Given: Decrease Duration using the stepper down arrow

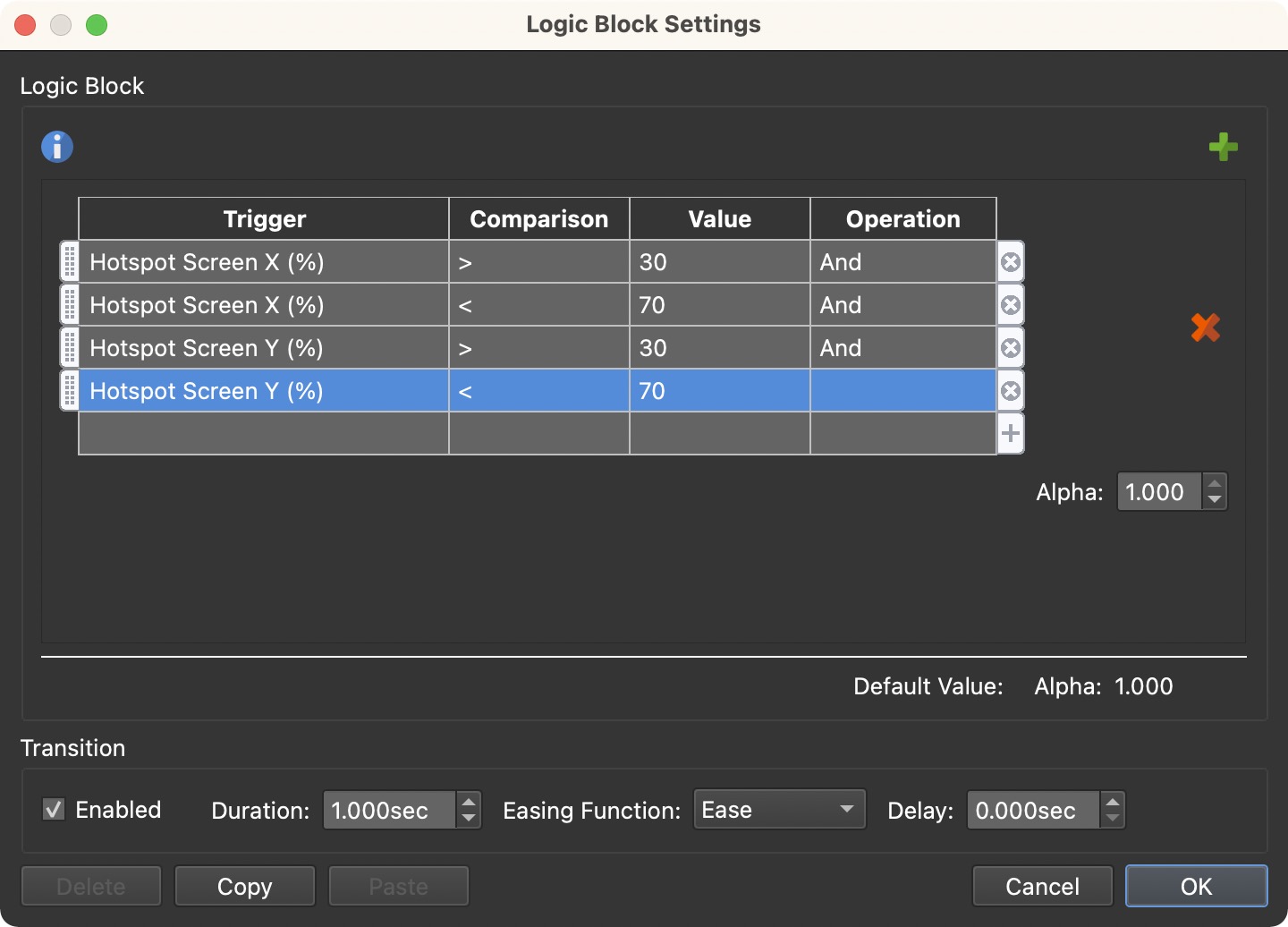Looking at the screenshot, I should point(469,818).
